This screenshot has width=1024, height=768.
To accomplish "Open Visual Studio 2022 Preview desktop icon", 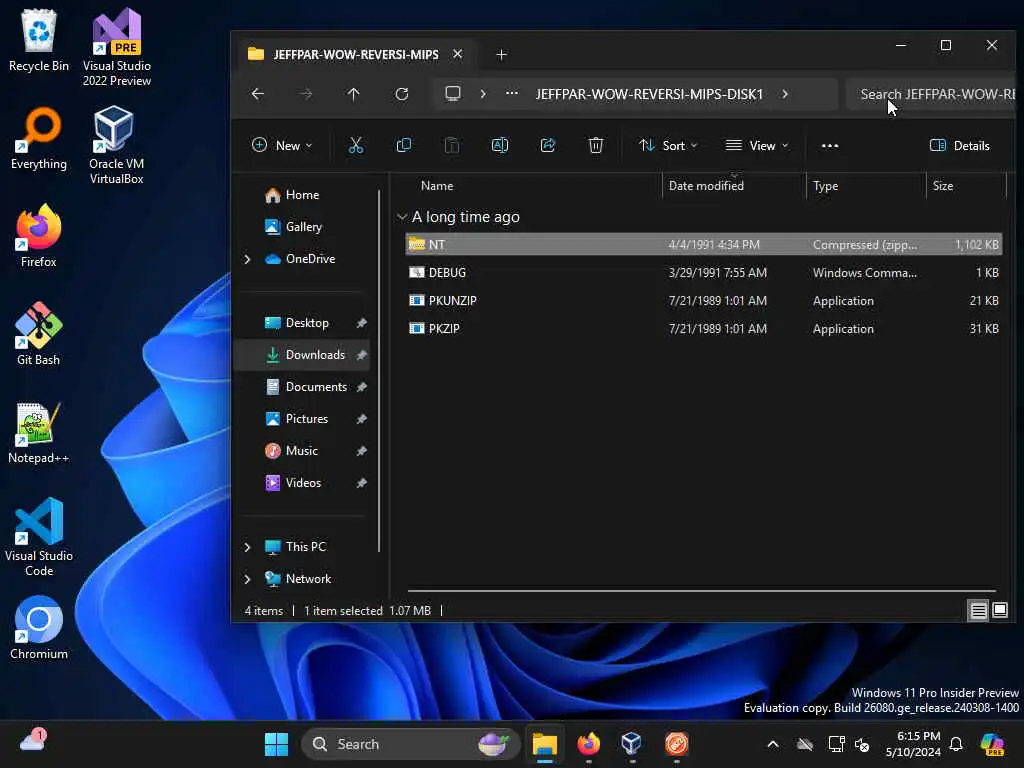I will click(117, 47).
